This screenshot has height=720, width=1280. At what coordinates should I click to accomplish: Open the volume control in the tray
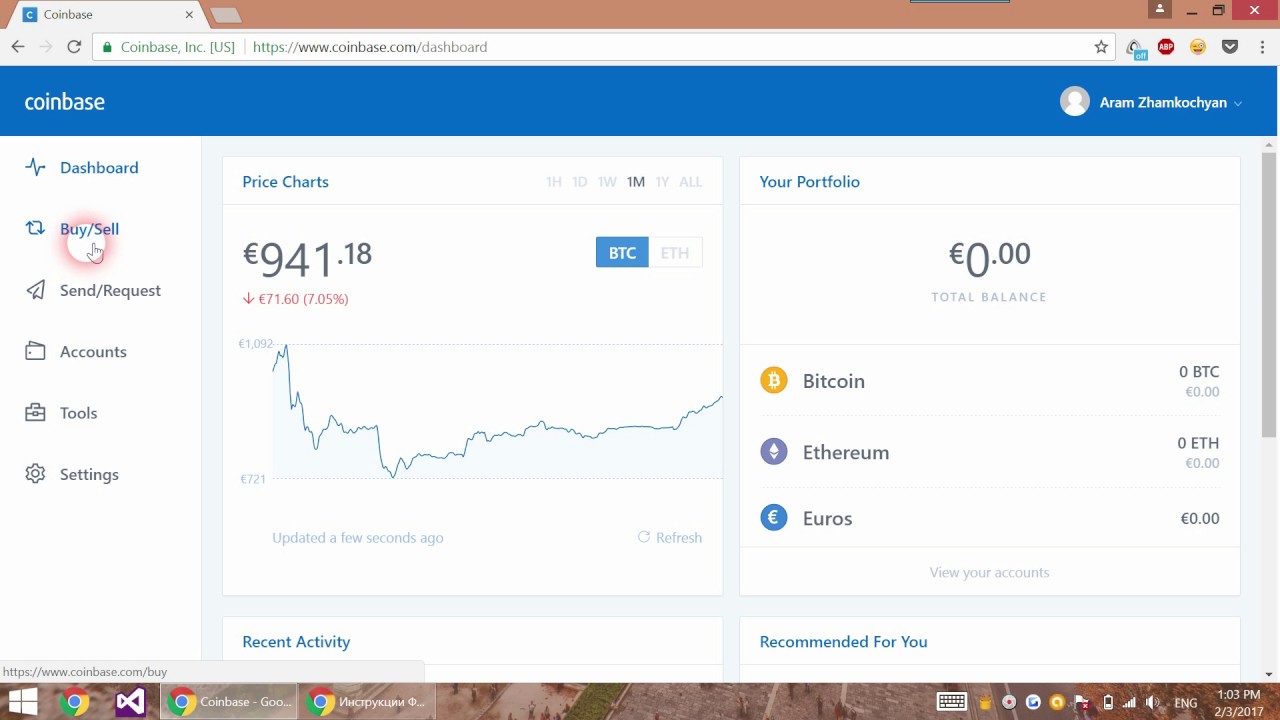point(1152,702)
